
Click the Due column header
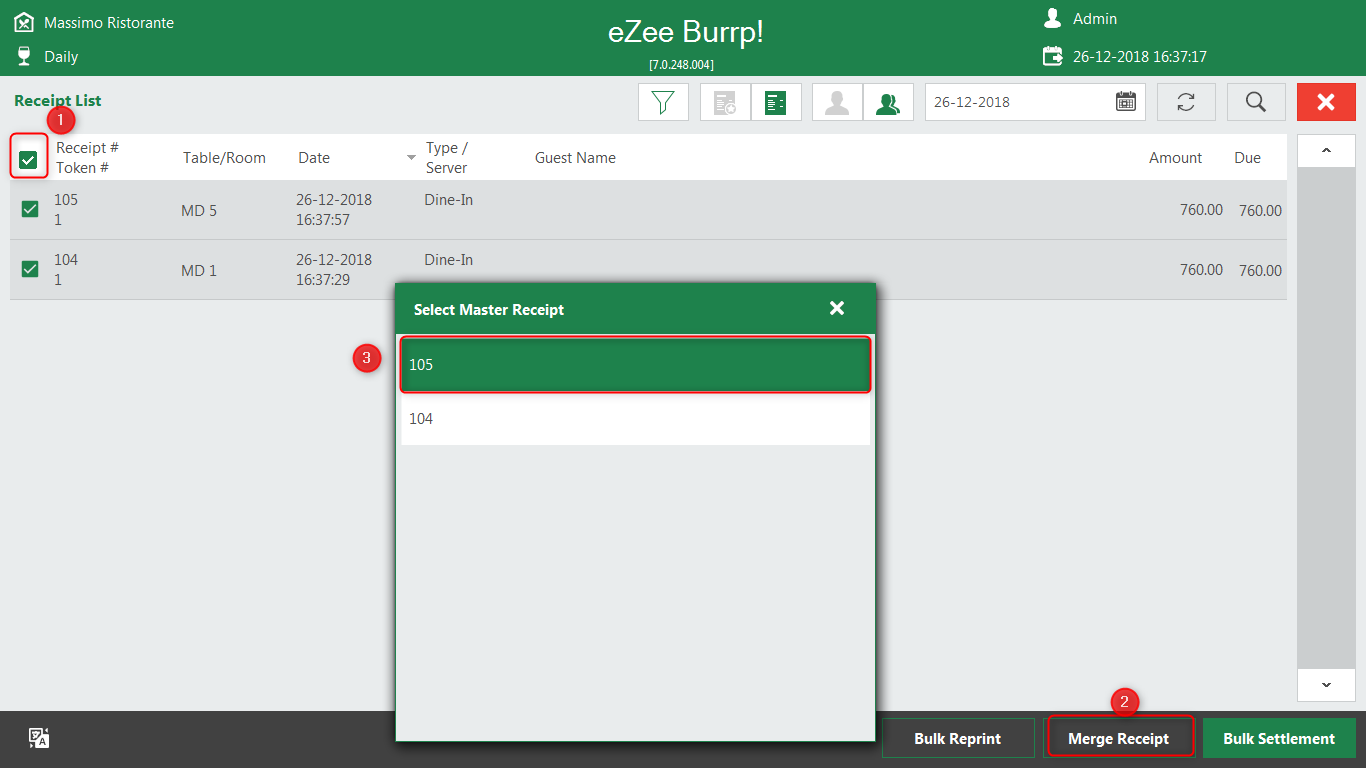1247,158
